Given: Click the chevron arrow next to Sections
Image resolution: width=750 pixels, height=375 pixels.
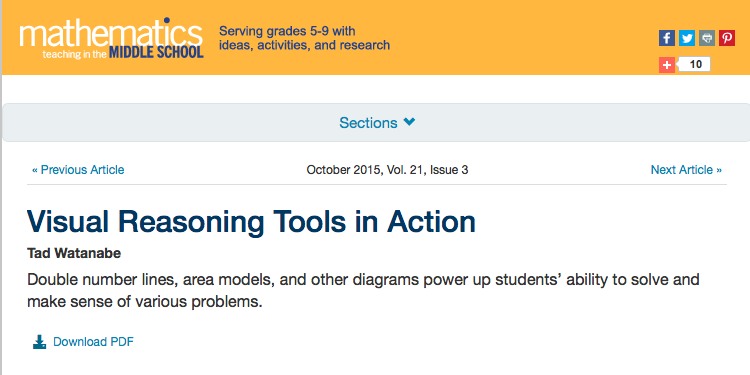Looking at the screenshot, I should [409, 122].
